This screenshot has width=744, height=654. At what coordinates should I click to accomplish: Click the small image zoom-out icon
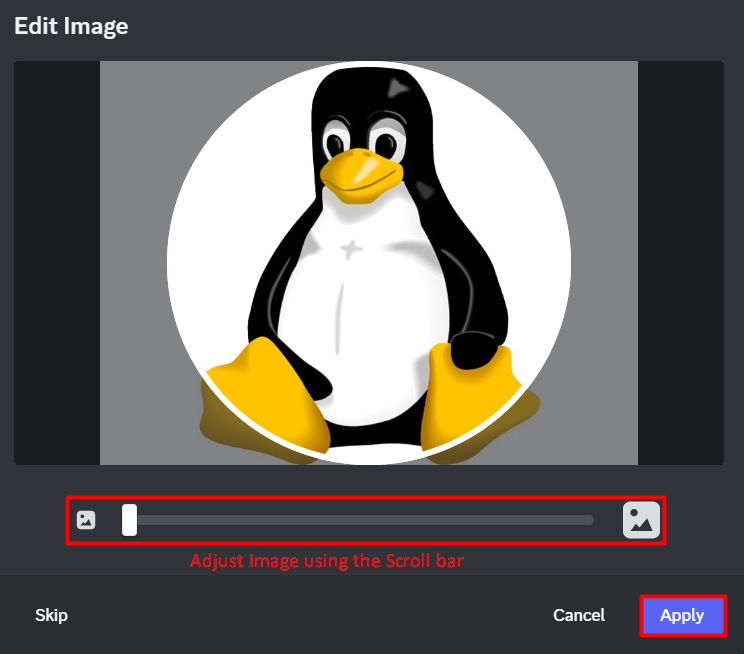(86, 520)
